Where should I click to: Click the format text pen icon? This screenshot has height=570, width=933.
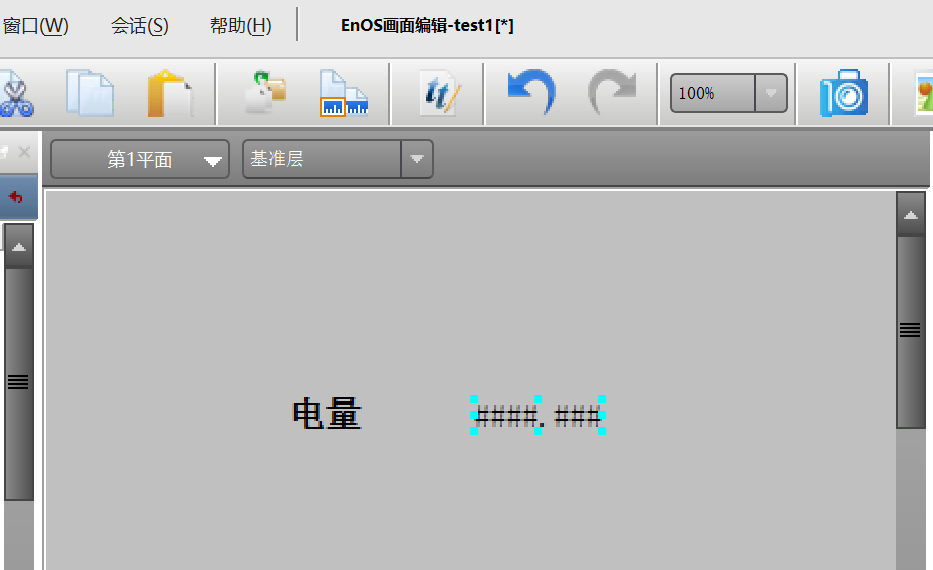[x=439, y=94]
